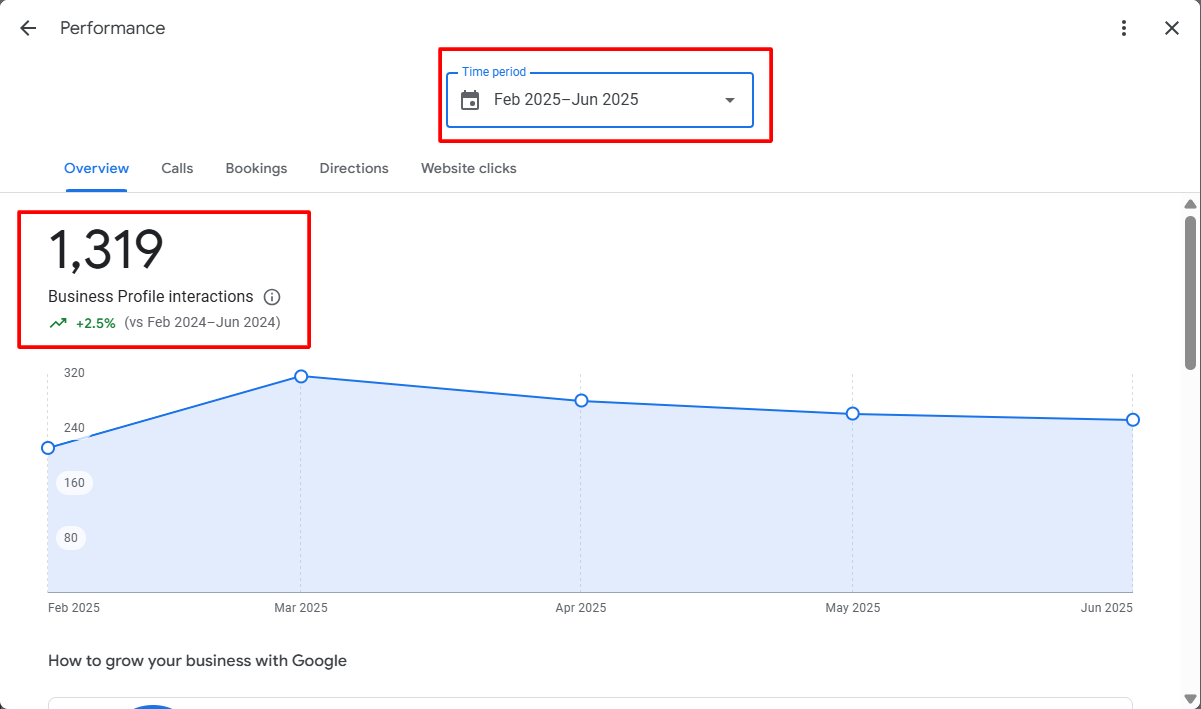Click the scrollbar down arrow

pos(1190,699)
